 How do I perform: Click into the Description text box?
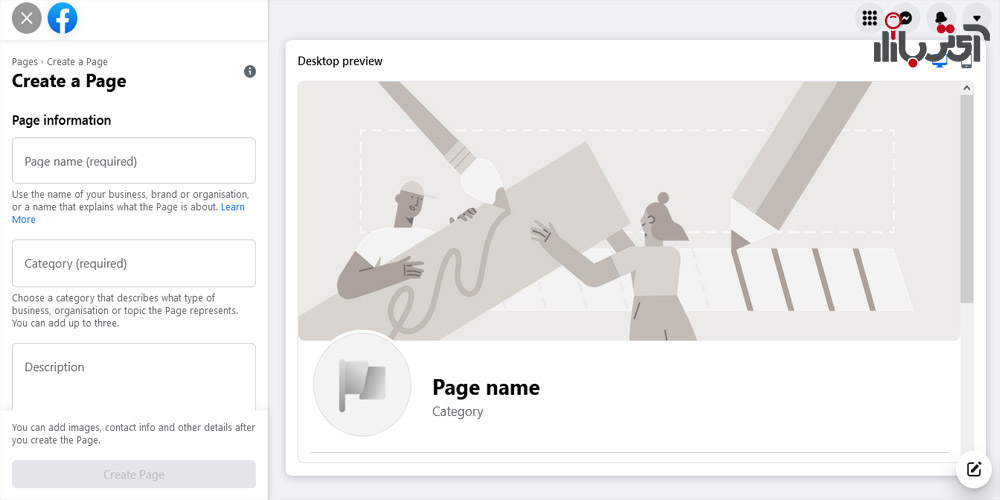[134, 377]
